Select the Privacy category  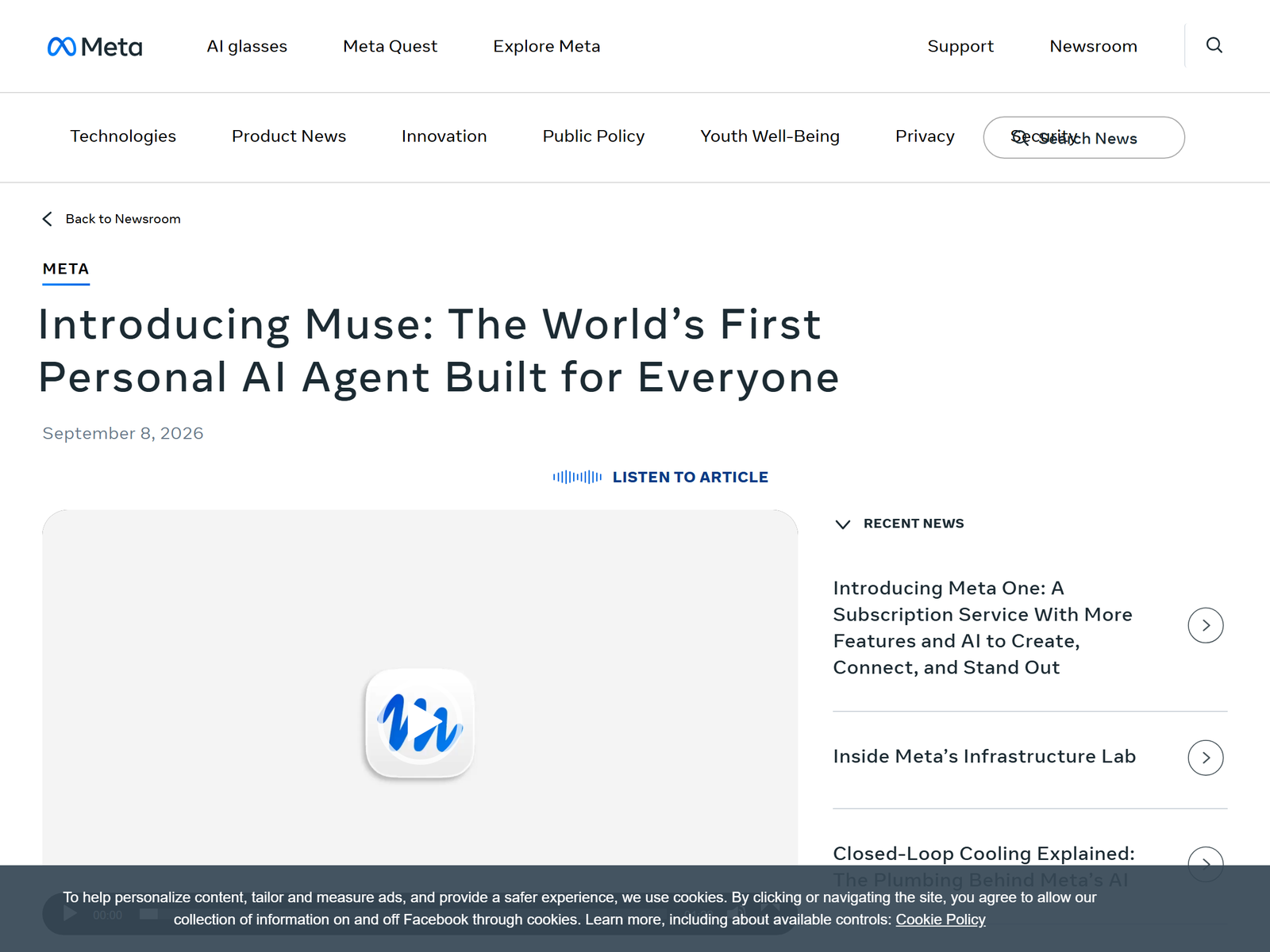point(925,136)
